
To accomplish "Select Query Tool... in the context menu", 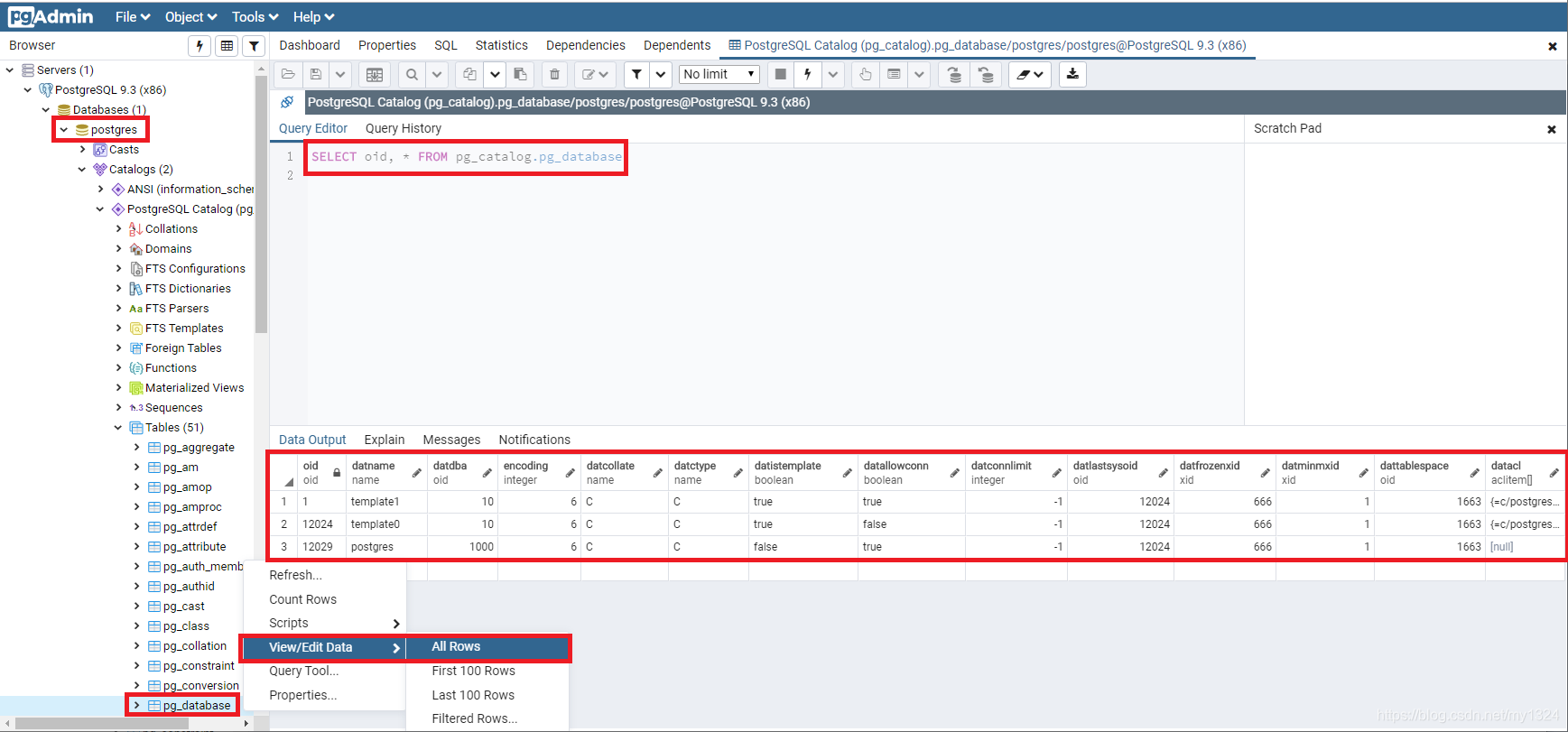I will point(304,671).
